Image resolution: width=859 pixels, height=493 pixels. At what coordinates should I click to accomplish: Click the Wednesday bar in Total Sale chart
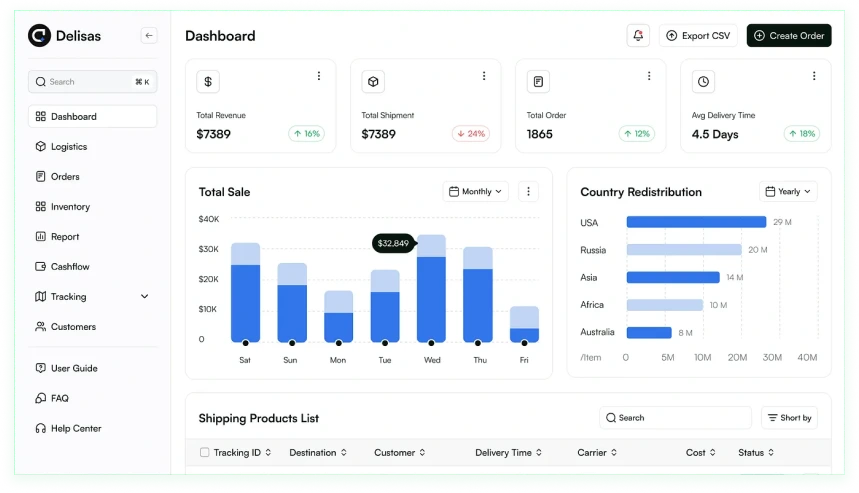[431, 298]
